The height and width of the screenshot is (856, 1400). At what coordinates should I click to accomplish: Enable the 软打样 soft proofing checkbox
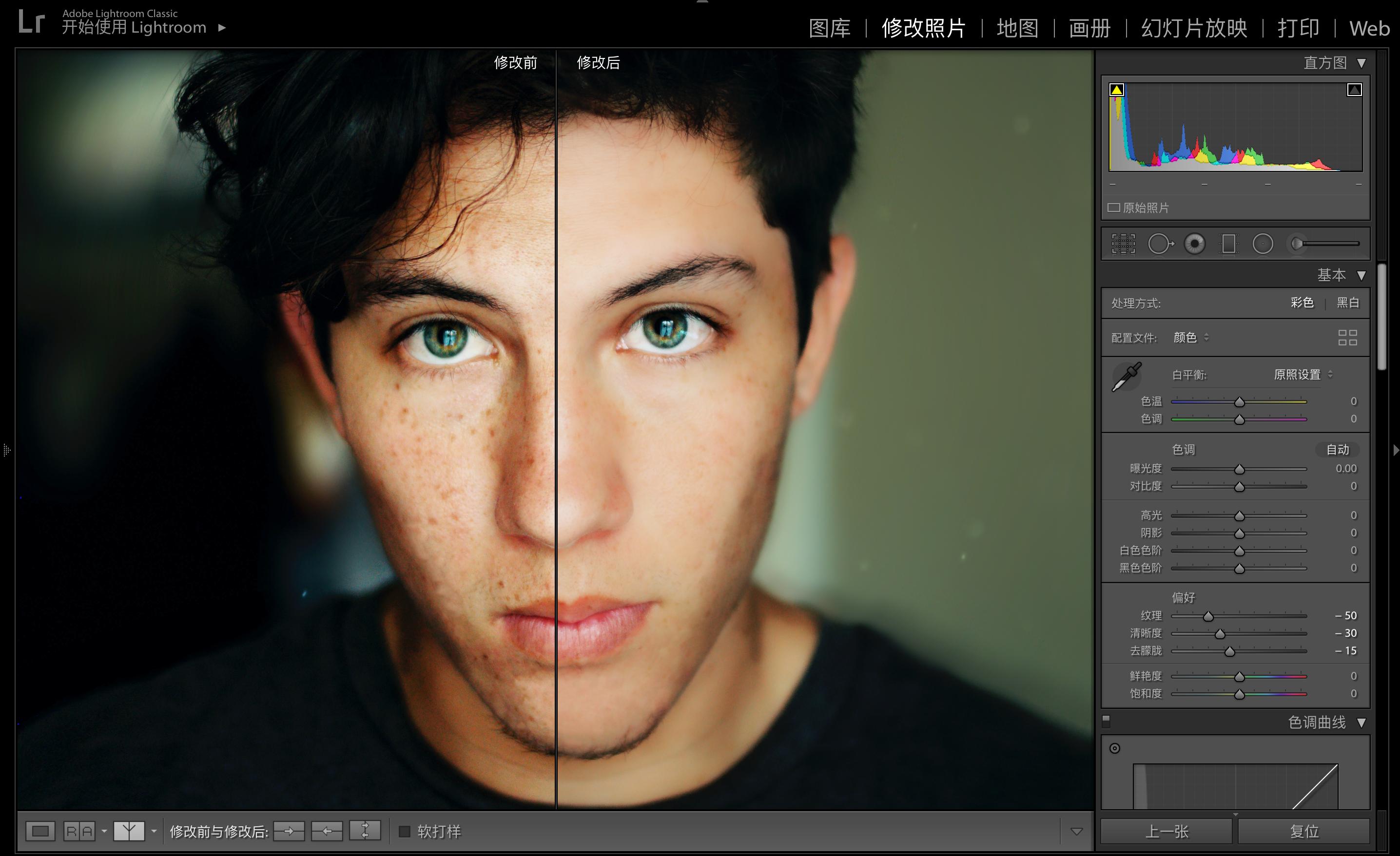pyautogui.click(x=405, y=832)
